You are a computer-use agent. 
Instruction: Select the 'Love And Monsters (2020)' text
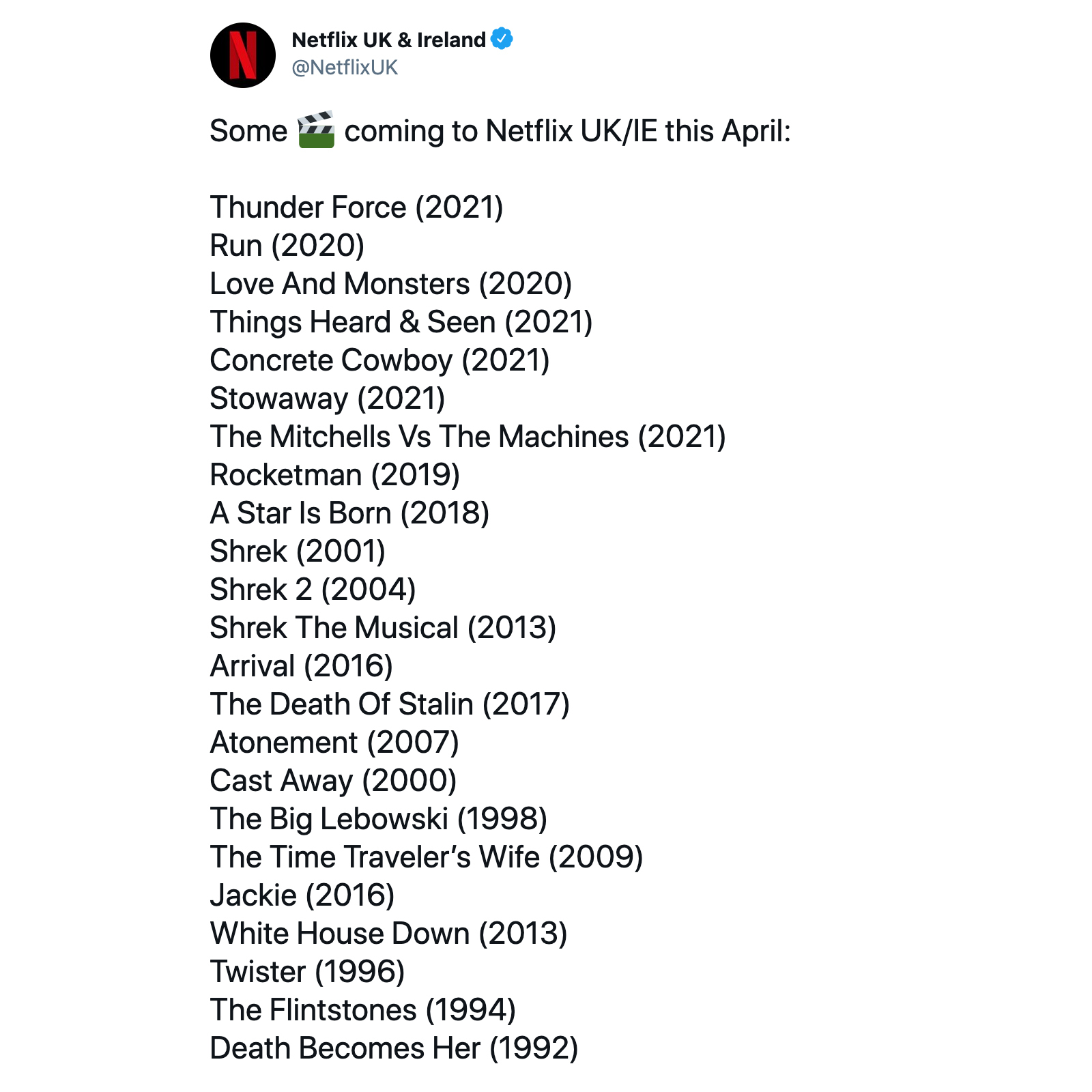(391, 284)
